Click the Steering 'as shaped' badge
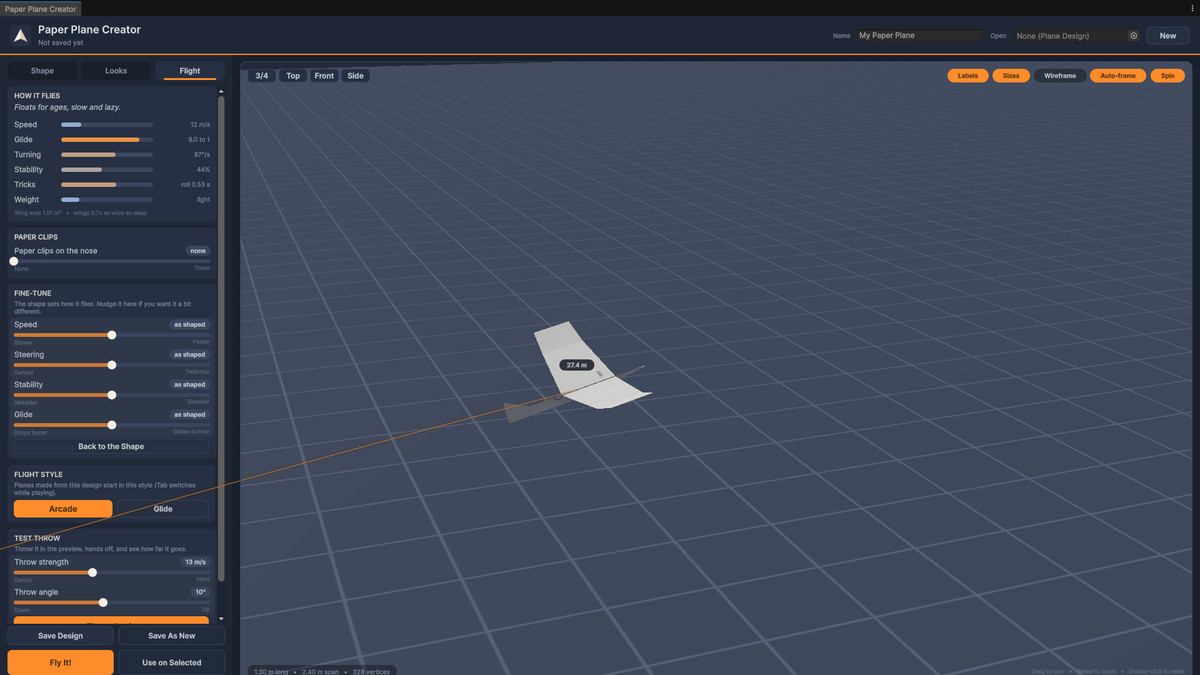 click(x=189, y=355)
